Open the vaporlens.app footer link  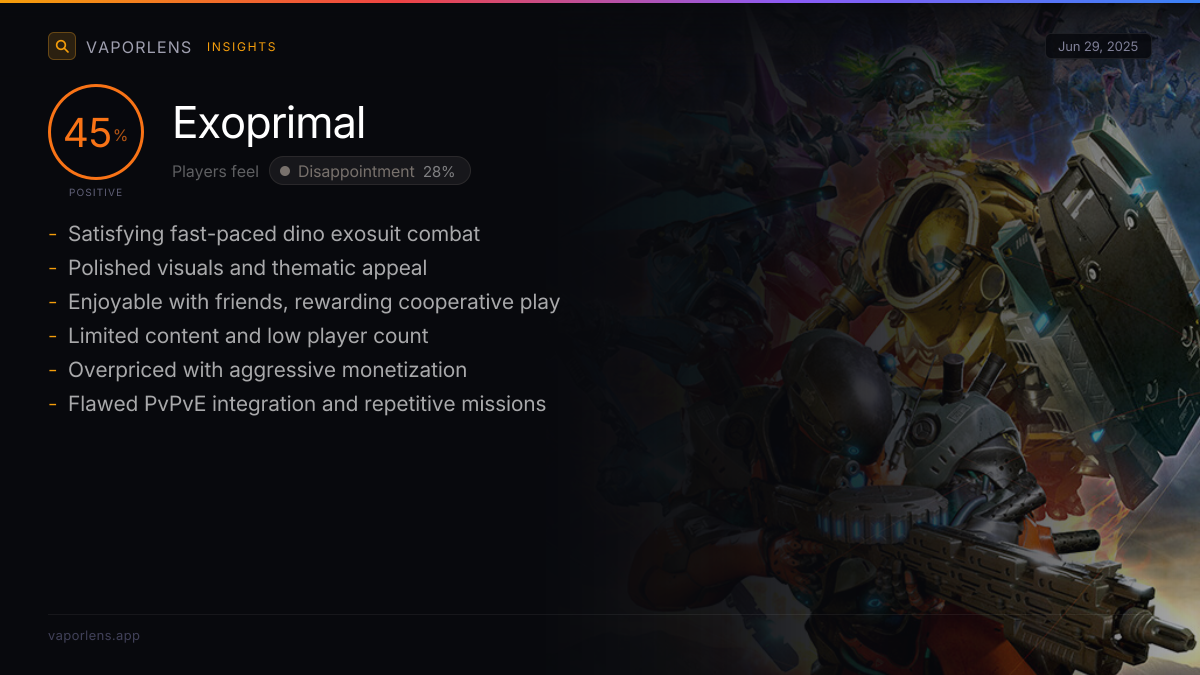(x=94, y=636)
